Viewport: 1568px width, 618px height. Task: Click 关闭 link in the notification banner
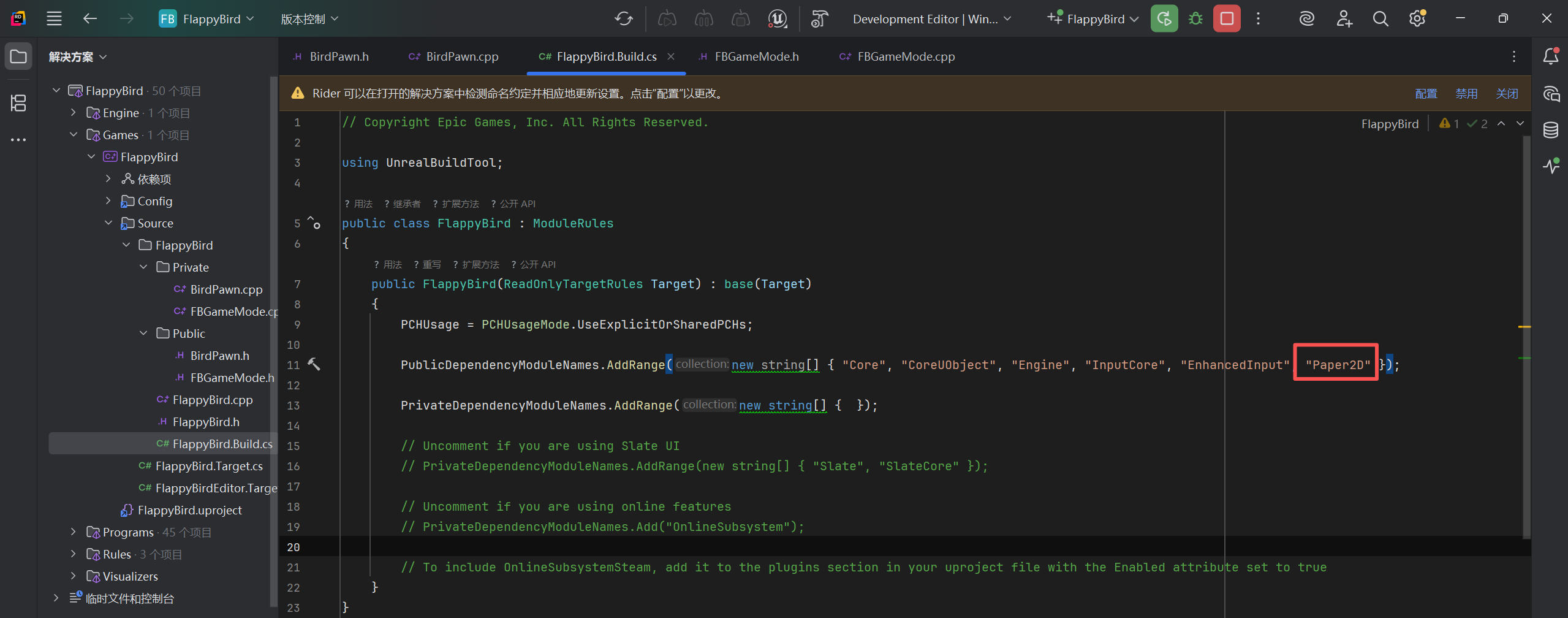(1507, 94)
